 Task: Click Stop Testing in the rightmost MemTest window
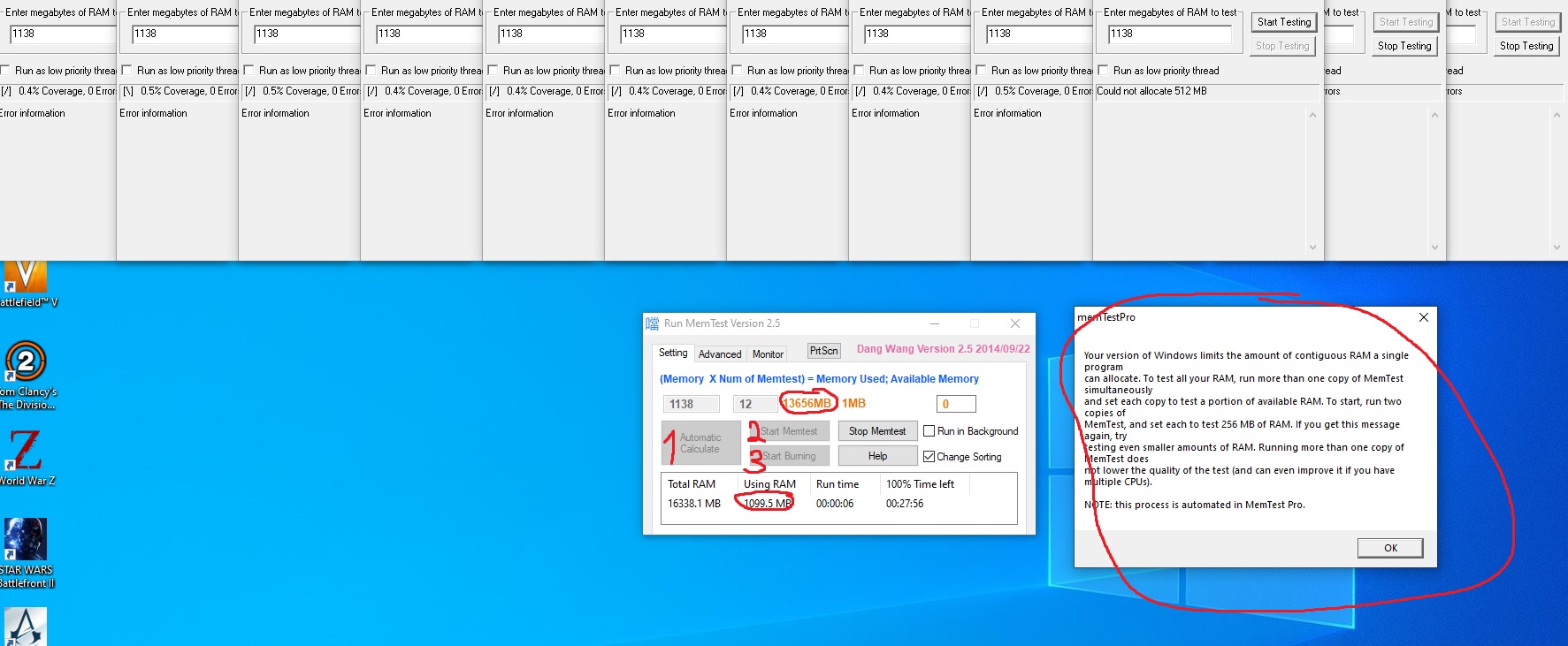[1526, 46]
